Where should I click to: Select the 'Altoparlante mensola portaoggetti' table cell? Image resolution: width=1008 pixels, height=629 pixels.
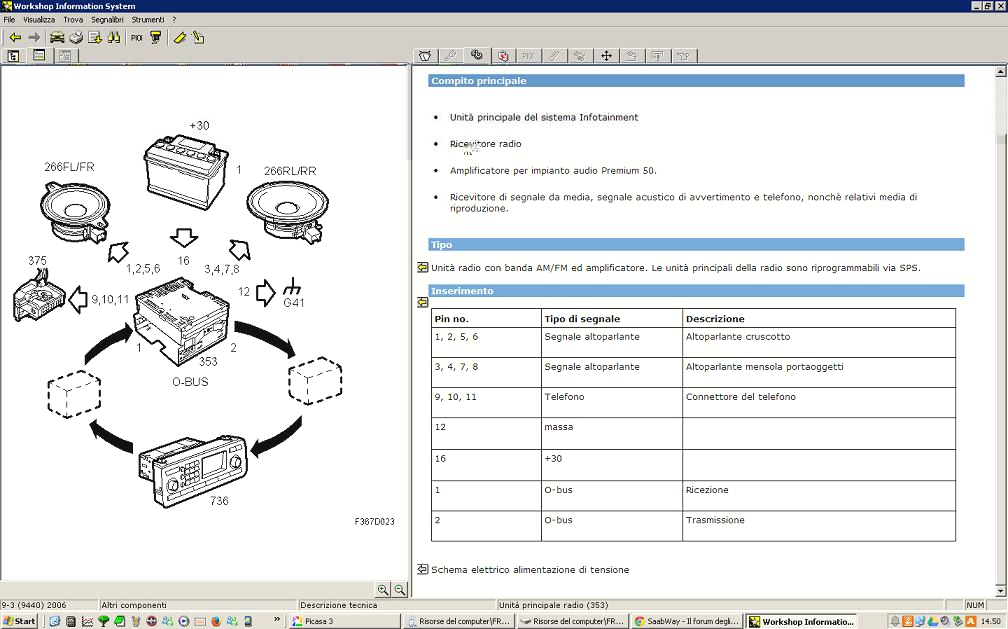[818, 372]
